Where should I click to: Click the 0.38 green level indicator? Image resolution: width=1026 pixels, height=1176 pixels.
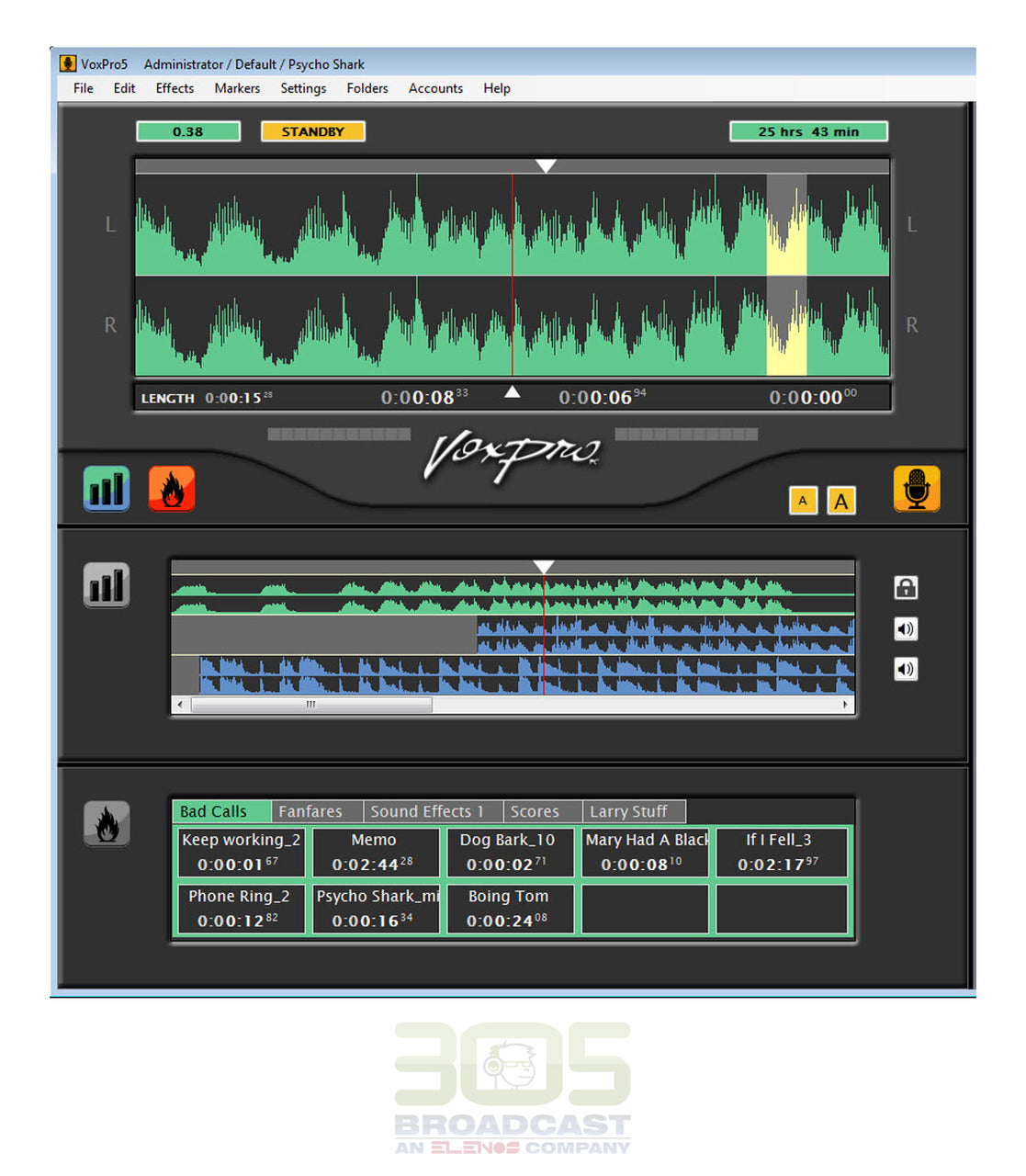pyautogui.click(x=188, y=131)
